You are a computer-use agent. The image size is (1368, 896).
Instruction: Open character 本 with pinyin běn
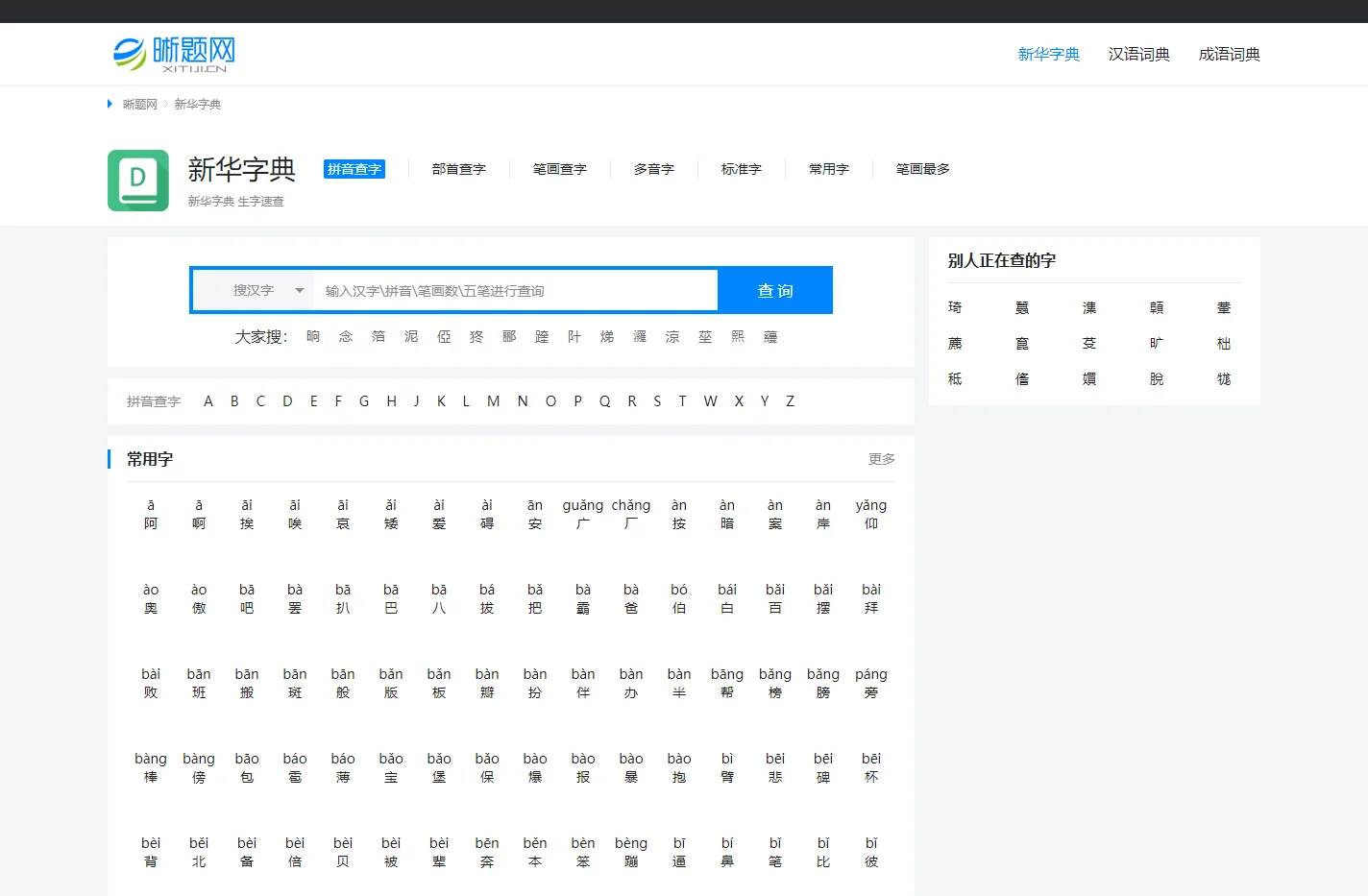click(x=535, y=852)
